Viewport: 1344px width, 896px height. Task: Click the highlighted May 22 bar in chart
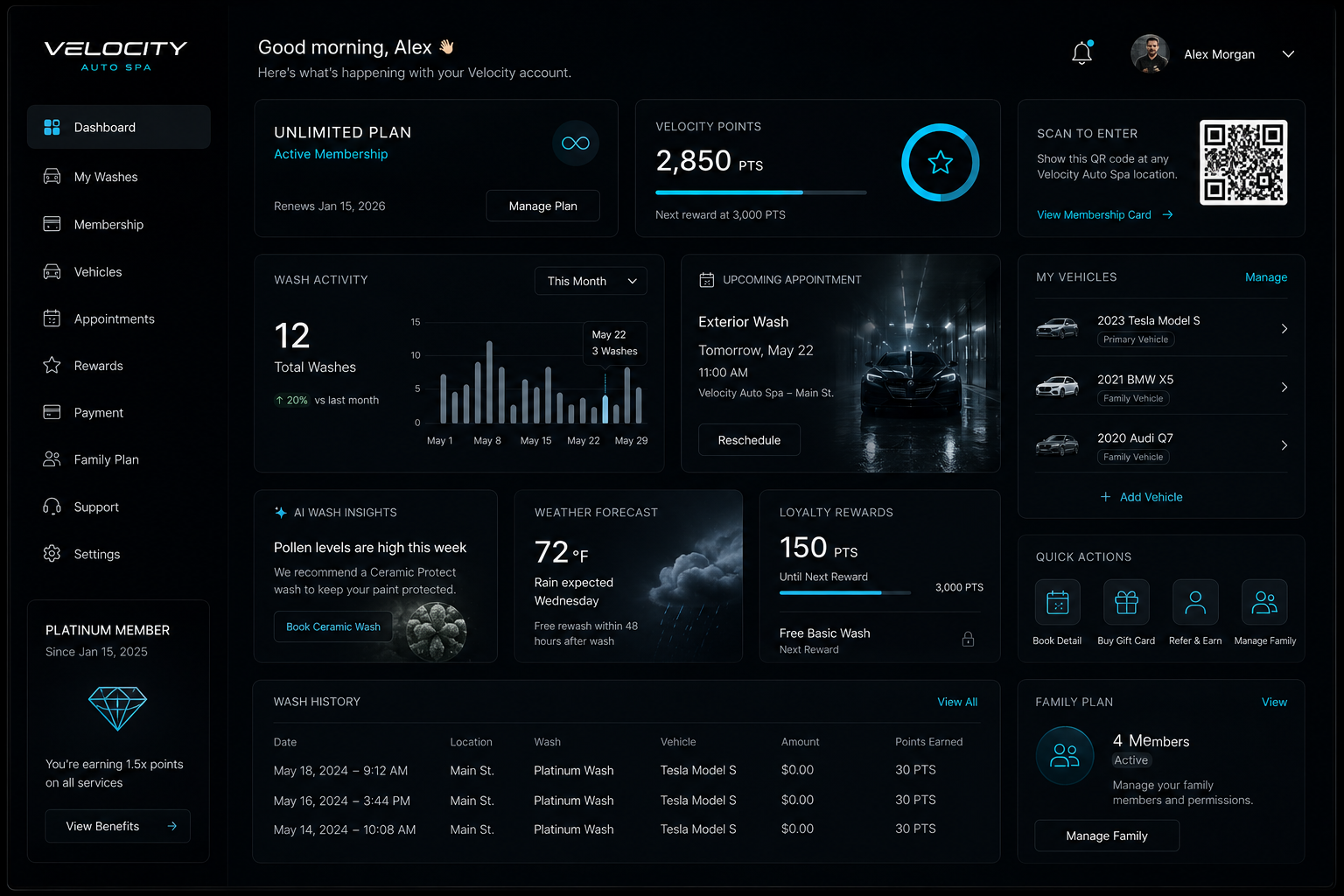point(605,409)
